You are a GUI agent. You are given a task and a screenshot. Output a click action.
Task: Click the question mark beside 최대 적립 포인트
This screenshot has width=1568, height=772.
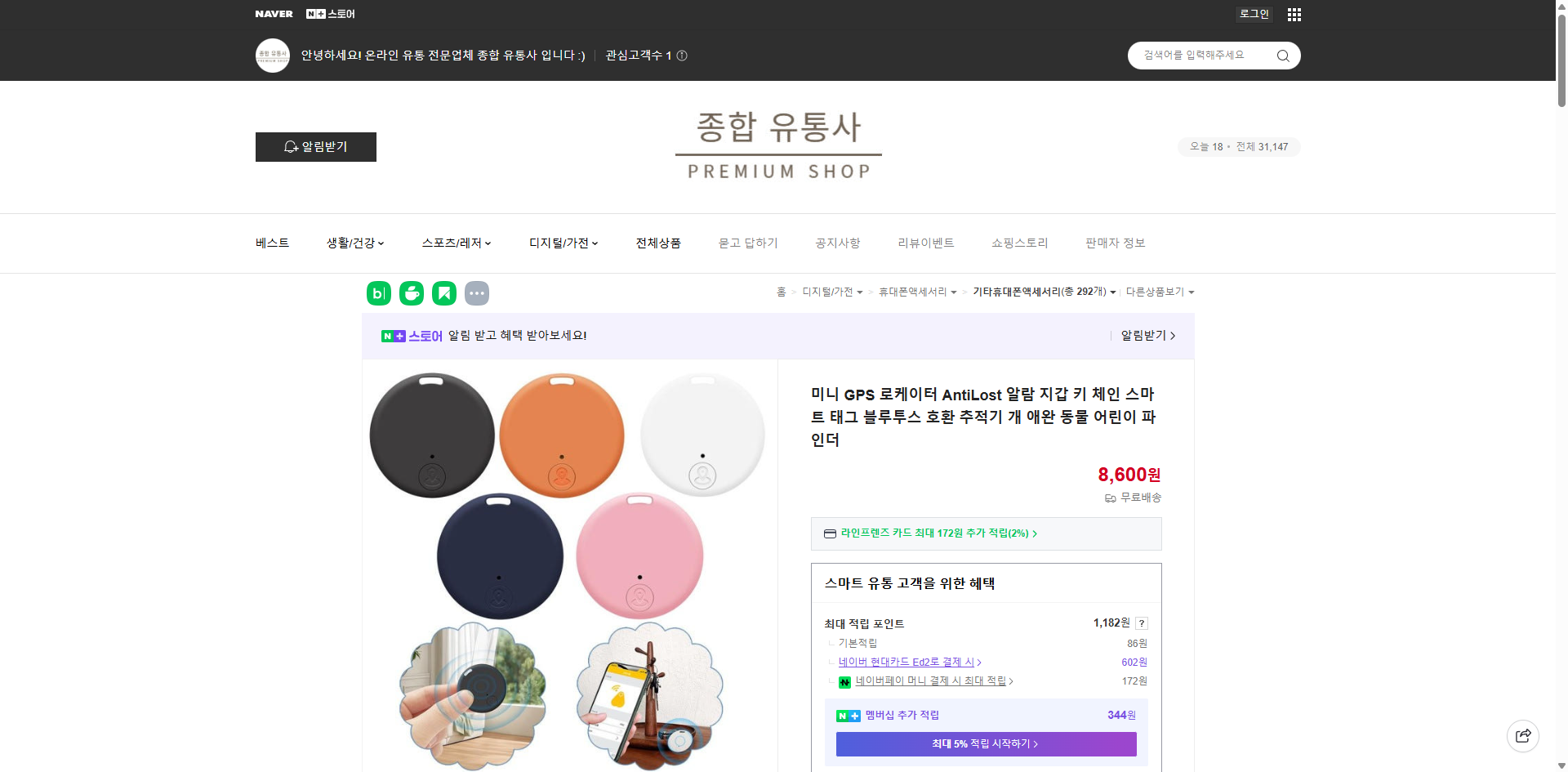click(x=1141, y=623)
